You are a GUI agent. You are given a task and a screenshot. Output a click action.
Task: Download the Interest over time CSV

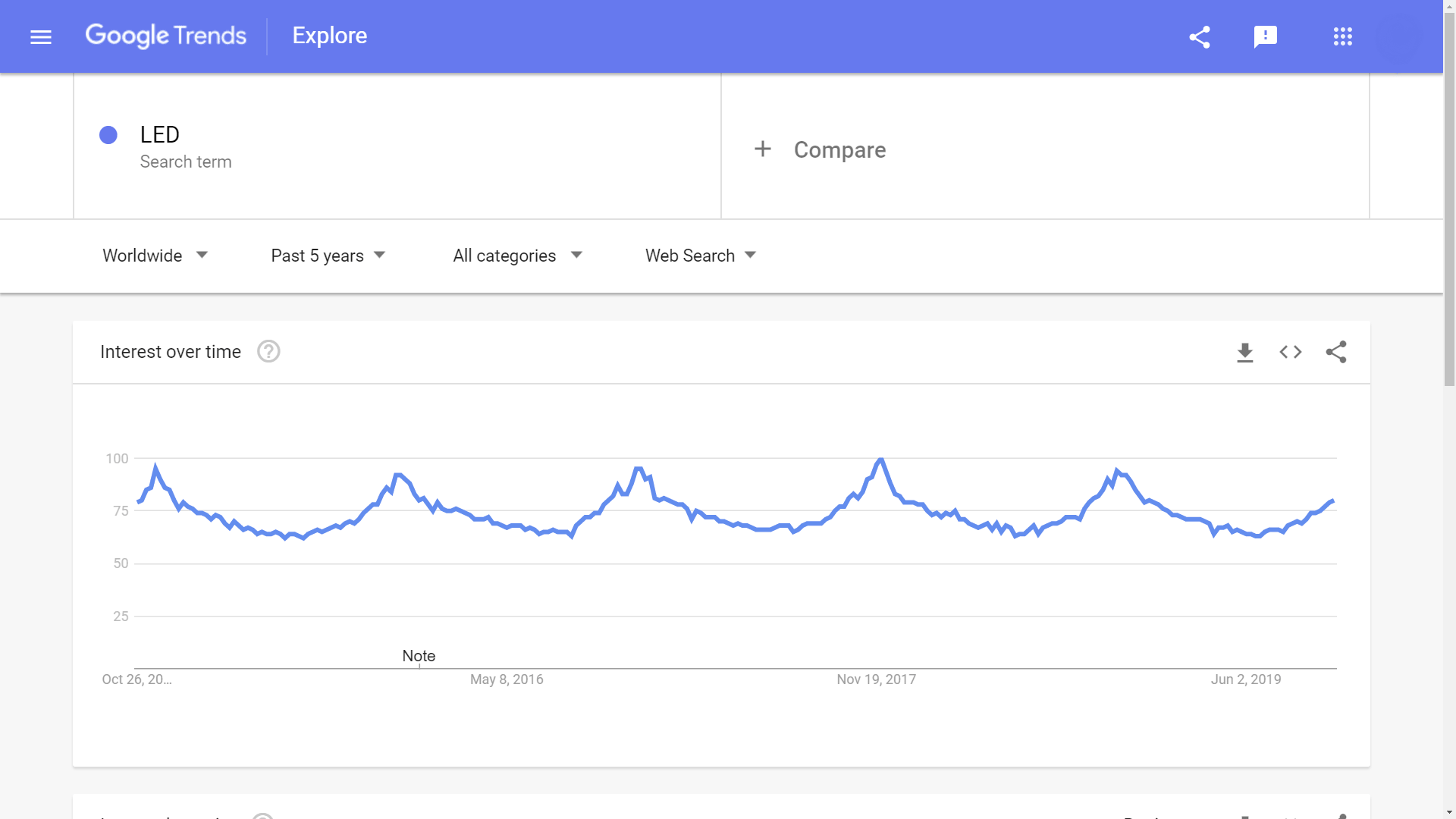[x=1244, y=352]
